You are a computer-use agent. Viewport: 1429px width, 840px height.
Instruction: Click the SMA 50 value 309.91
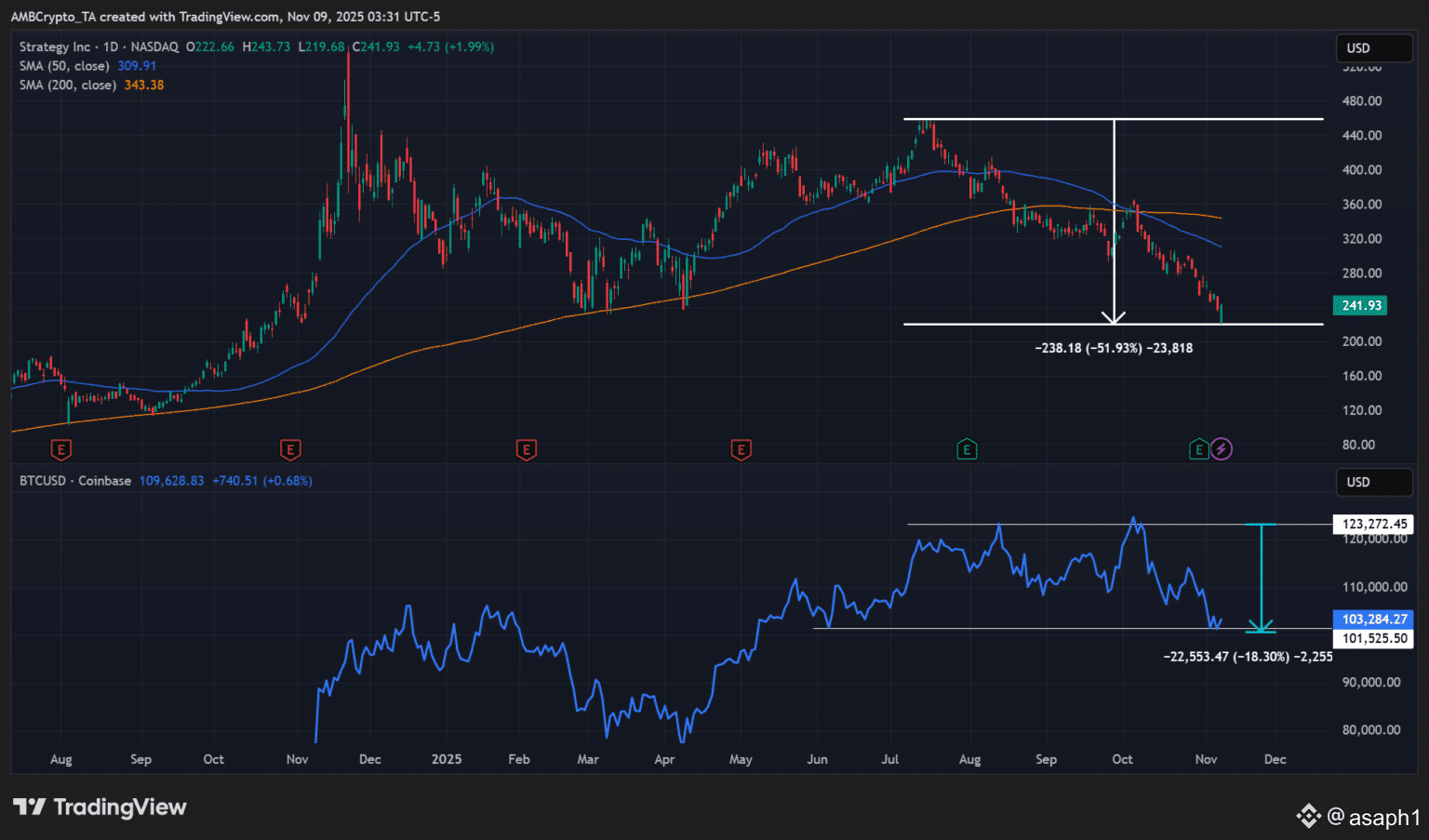click(x=137, y=66)
